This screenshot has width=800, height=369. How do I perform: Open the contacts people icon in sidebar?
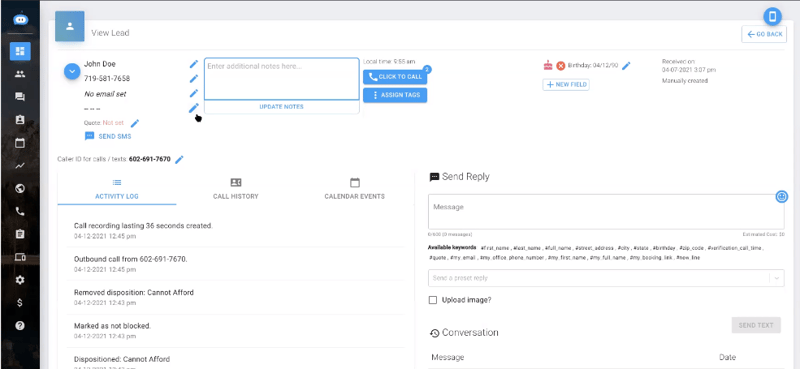point(20,74)
